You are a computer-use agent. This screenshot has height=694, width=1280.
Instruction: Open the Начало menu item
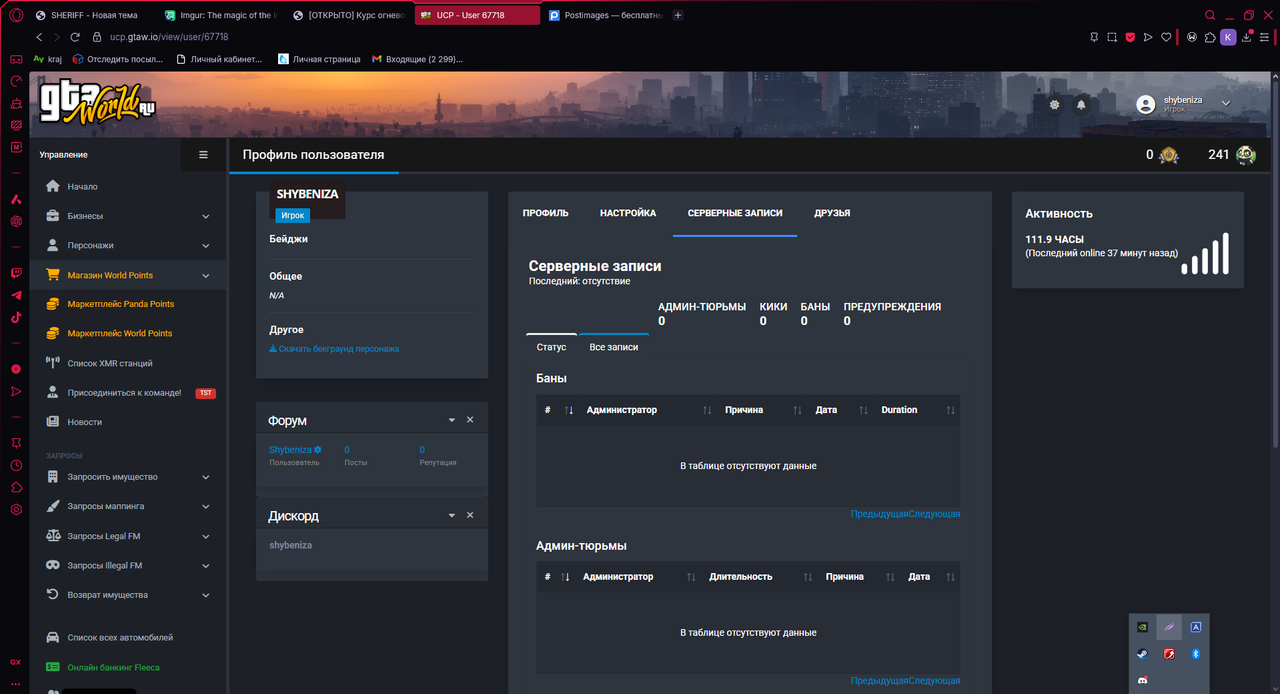coord(128,187)
